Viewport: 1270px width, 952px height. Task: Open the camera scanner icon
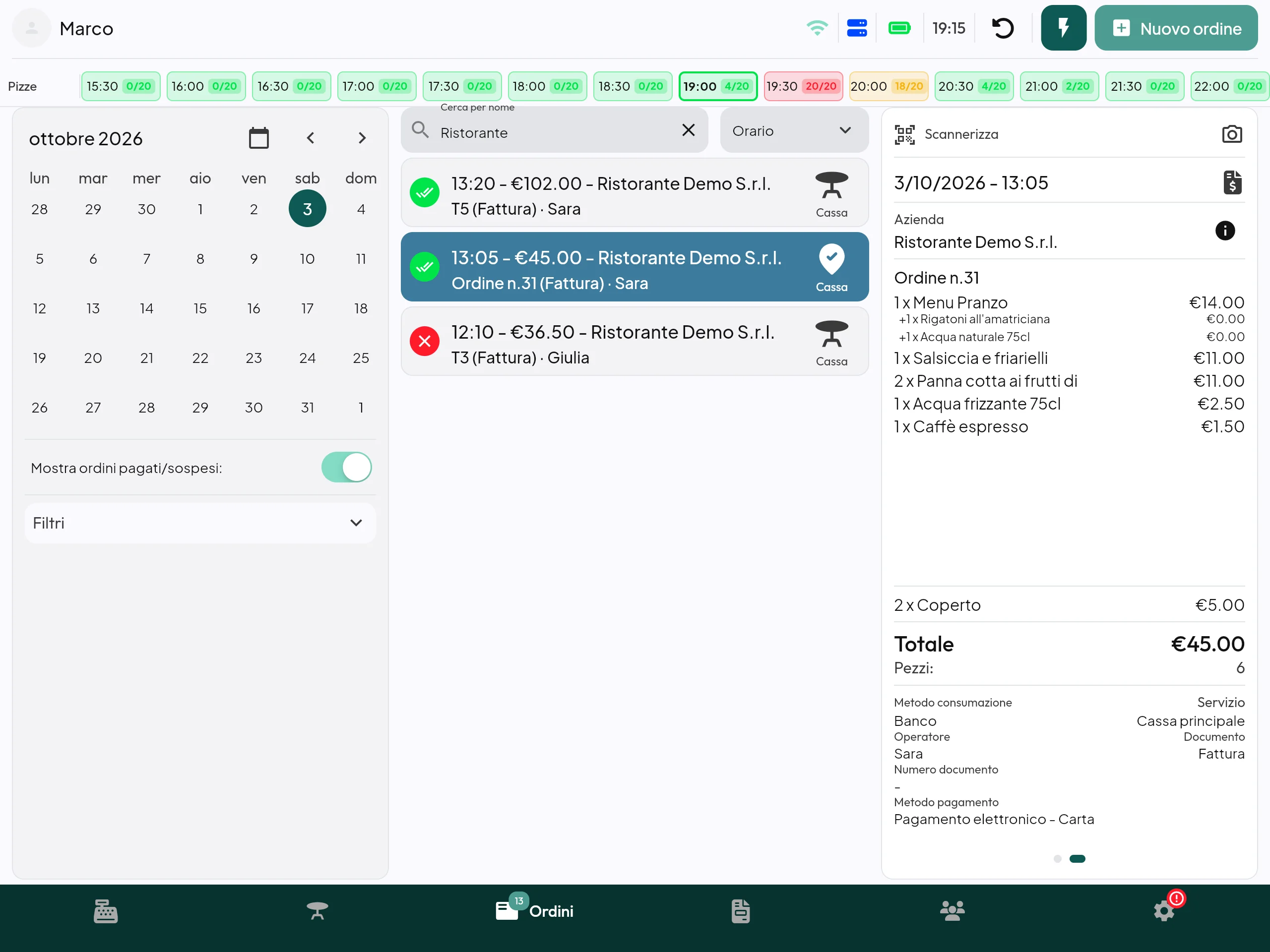click(x=1231, y=134)
